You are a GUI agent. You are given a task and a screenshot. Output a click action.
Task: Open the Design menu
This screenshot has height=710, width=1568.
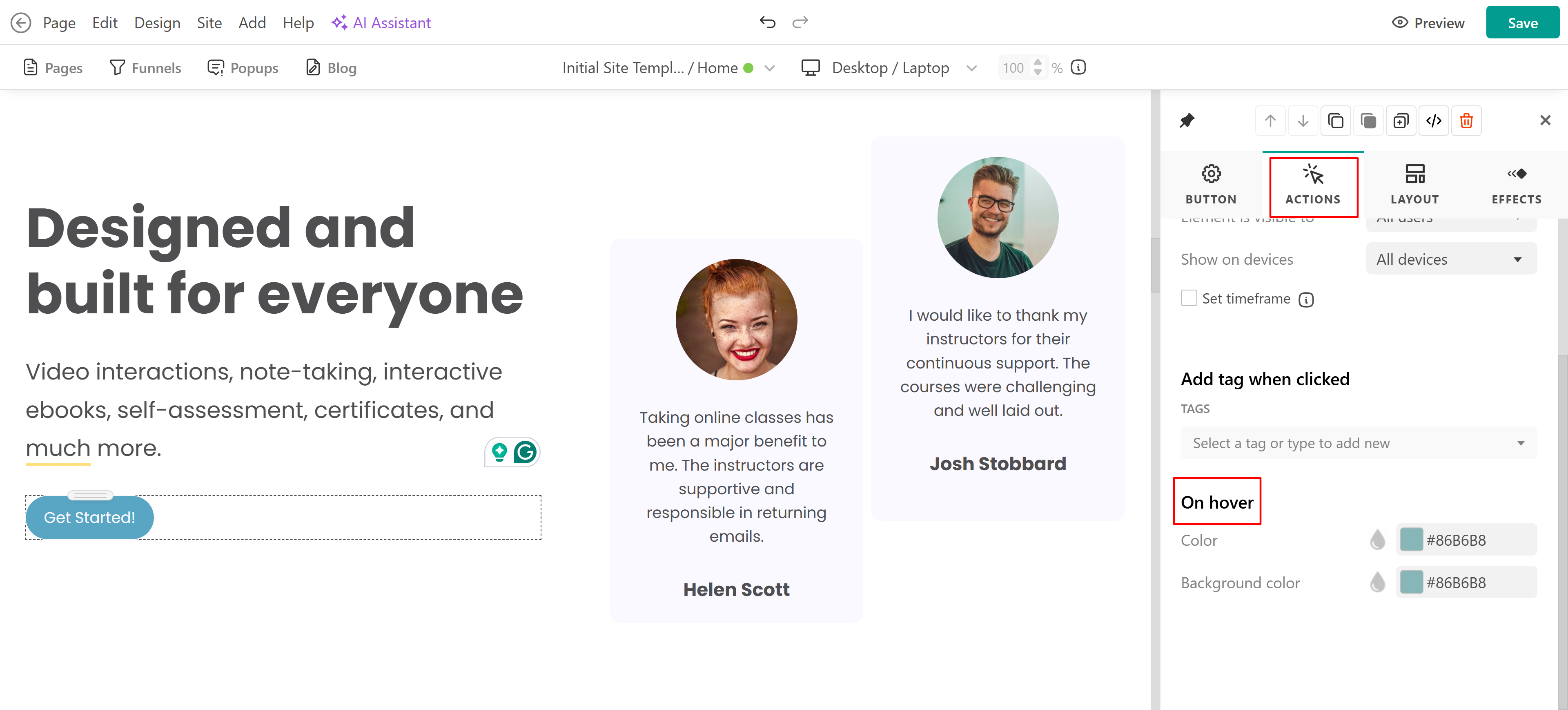(x=157, y=22)
